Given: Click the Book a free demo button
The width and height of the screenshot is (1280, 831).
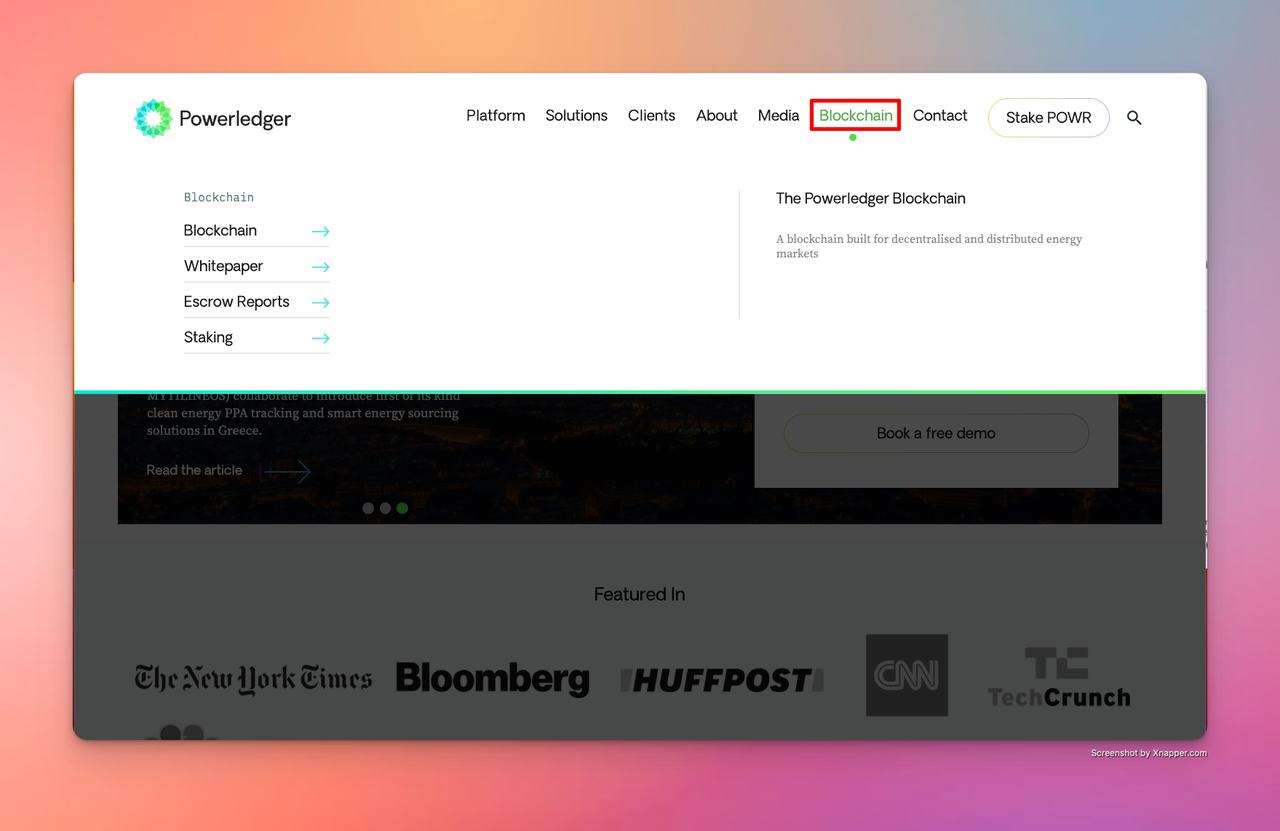Looking at the screenshot, I should pos(936,433).
